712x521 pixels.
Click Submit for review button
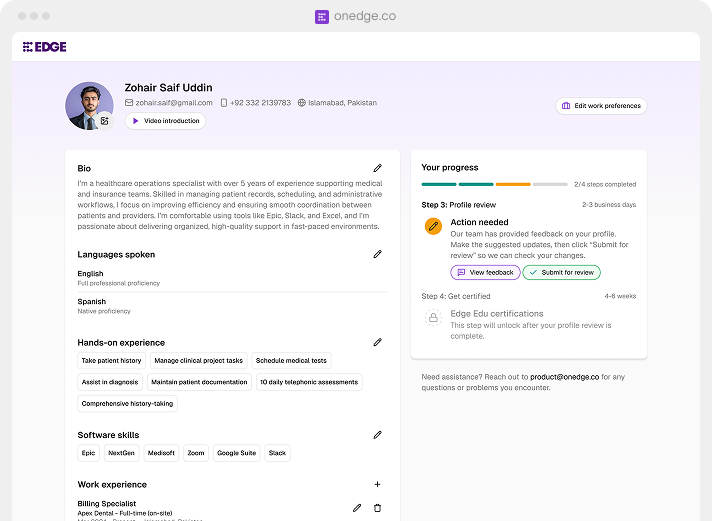pyautogui.click(x=561, y=273)
